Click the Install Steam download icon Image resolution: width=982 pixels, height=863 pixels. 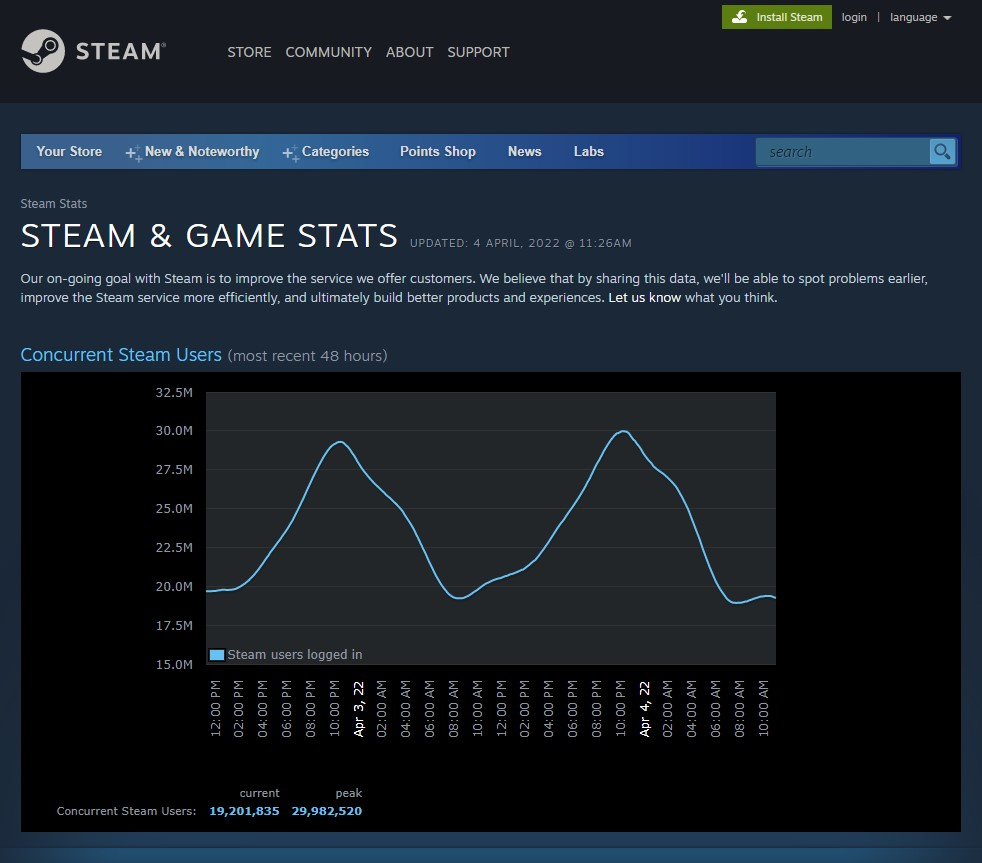coord(740,17)
